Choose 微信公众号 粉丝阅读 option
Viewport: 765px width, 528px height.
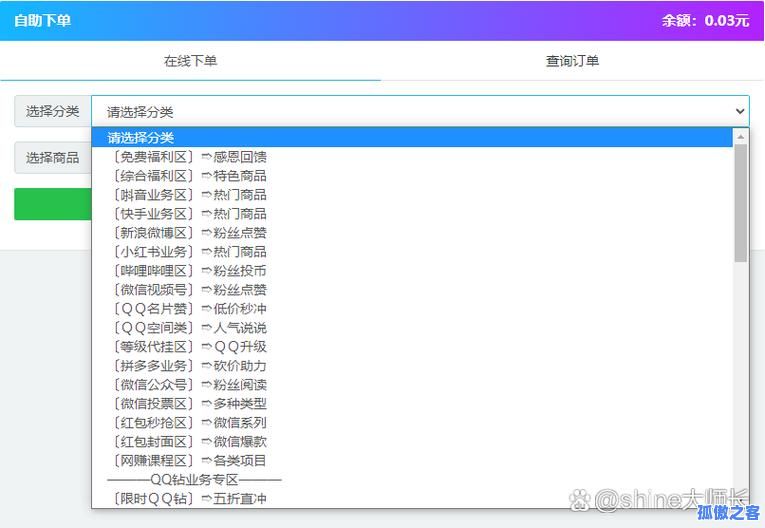click(x=412, y=385)
